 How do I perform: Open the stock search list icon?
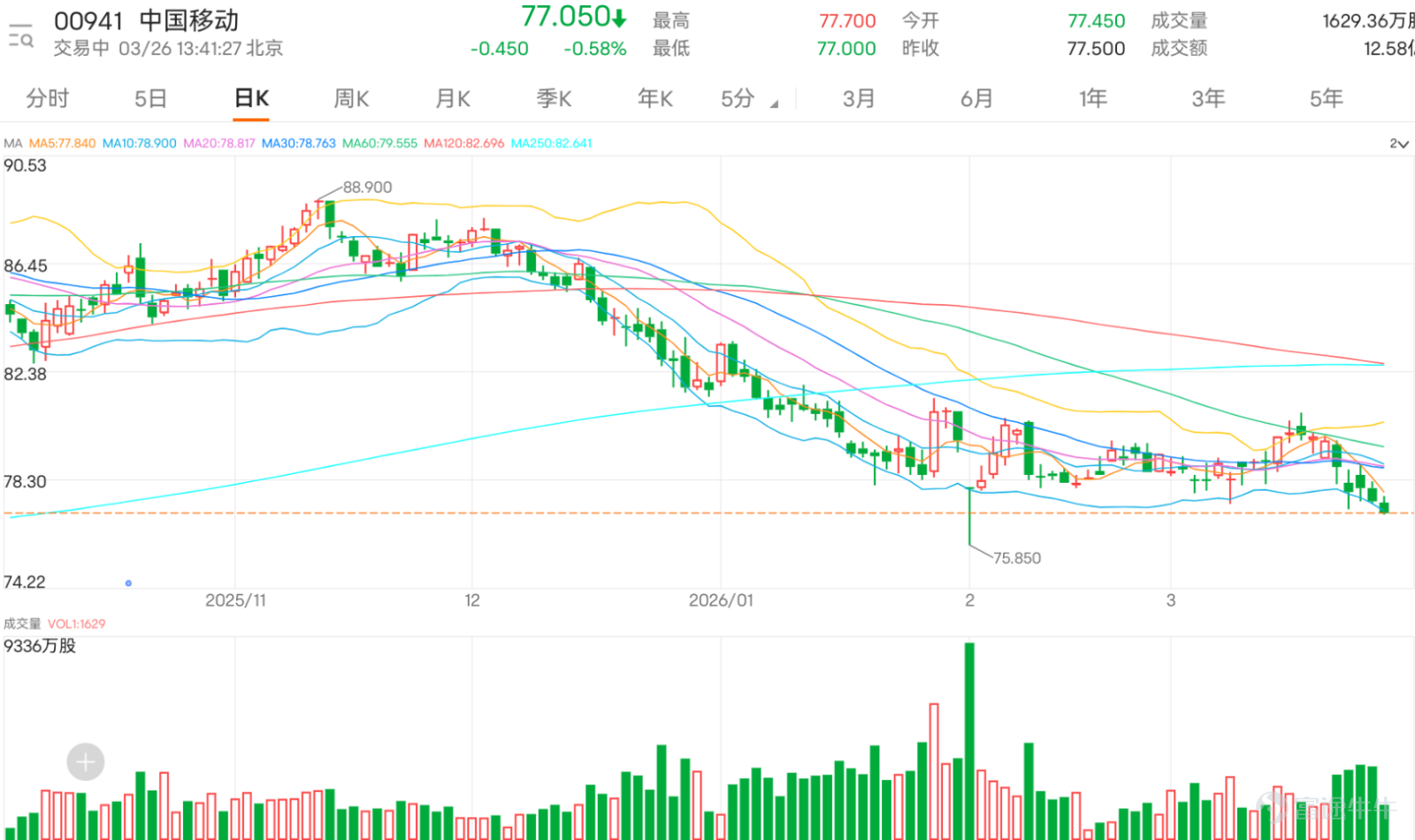click(x=20, y=35)
